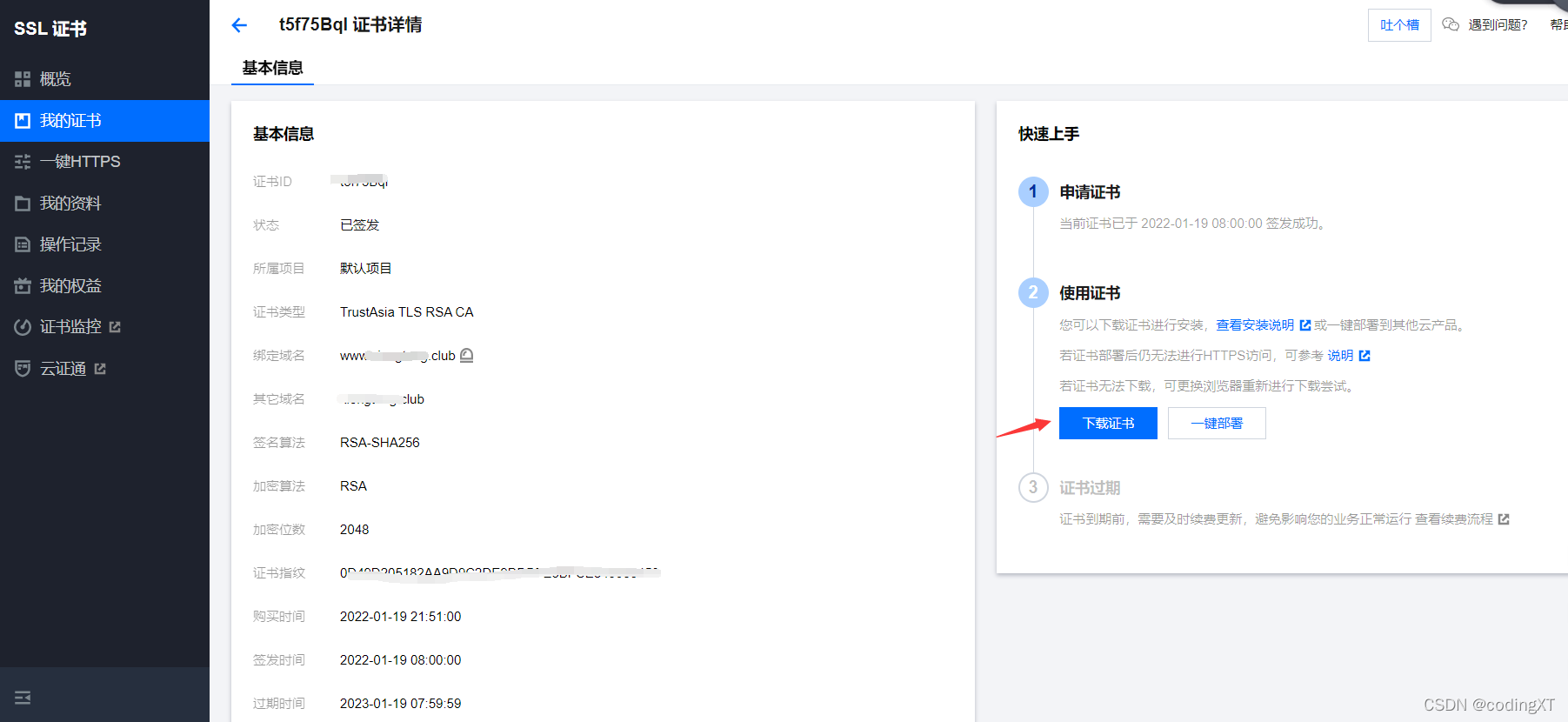
Task: Open the 说明 link for HTTPS access
Action: (1340, 356)
